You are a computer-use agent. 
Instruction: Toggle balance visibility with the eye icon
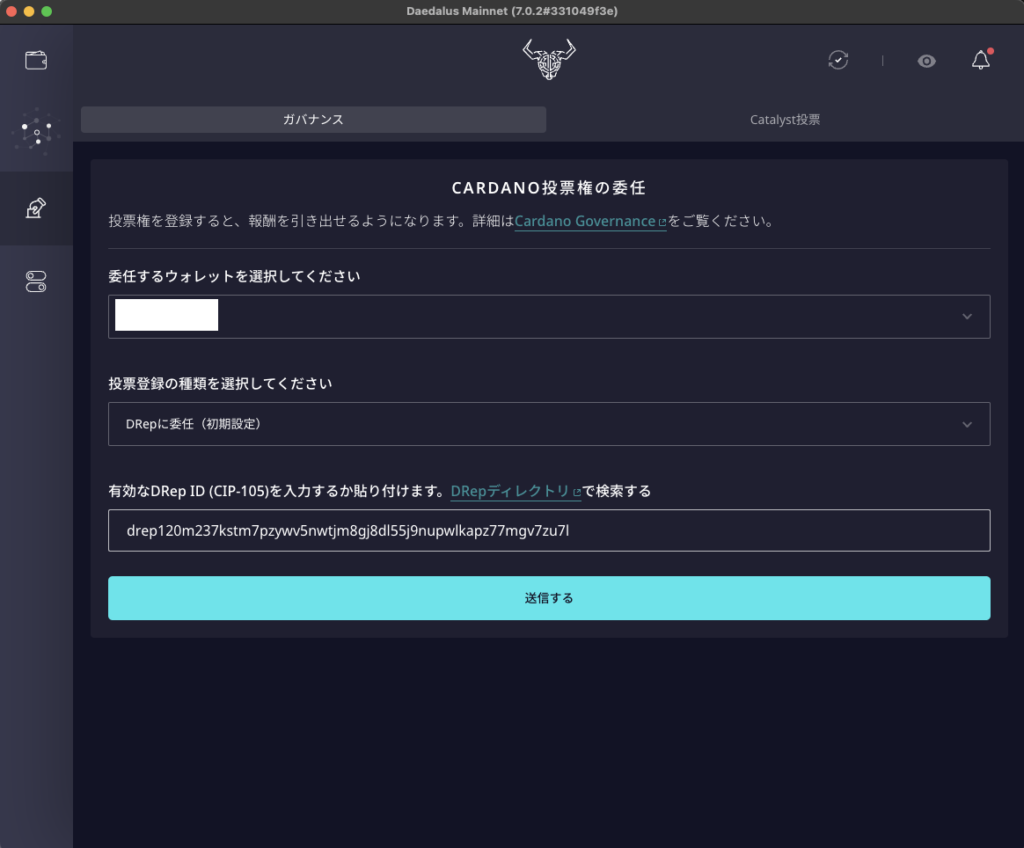point(926,61)
